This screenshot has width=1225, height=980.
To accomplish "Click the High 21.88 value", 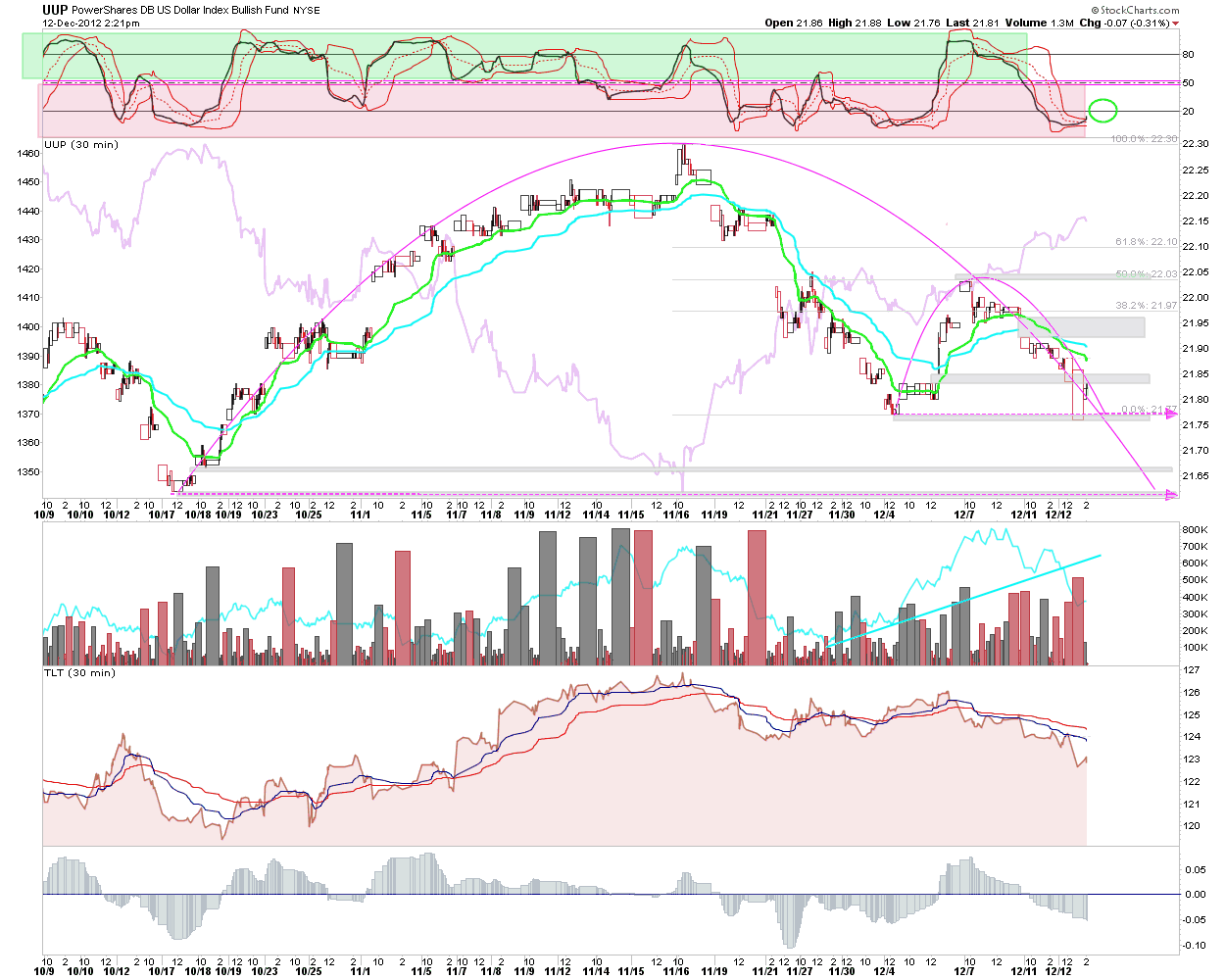I will pyautogui.click(x=855, y=23).
